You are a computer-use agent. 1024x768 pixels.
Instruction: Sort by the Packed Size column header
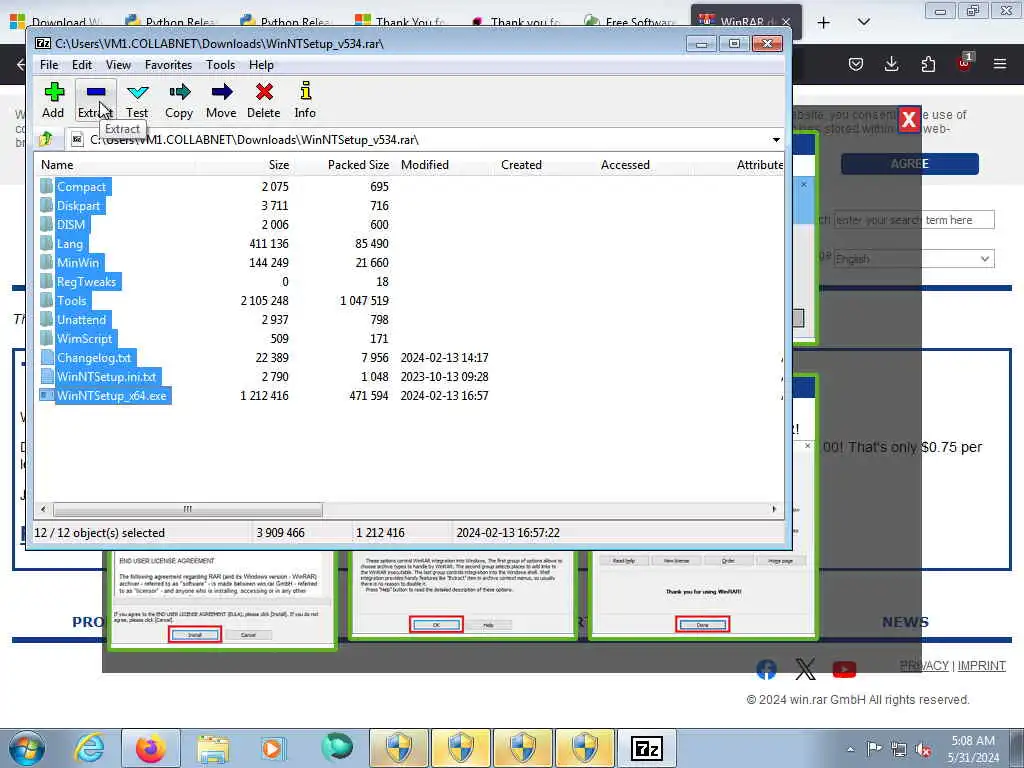pos(359,165)
